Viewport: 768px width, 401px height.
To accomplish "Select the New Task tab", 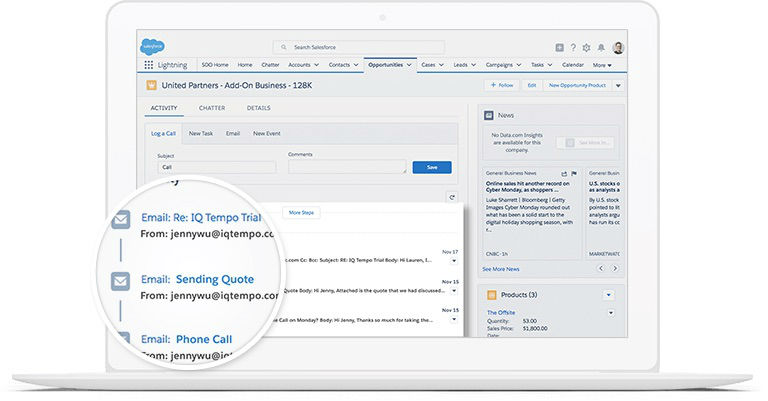I will 200,133.
